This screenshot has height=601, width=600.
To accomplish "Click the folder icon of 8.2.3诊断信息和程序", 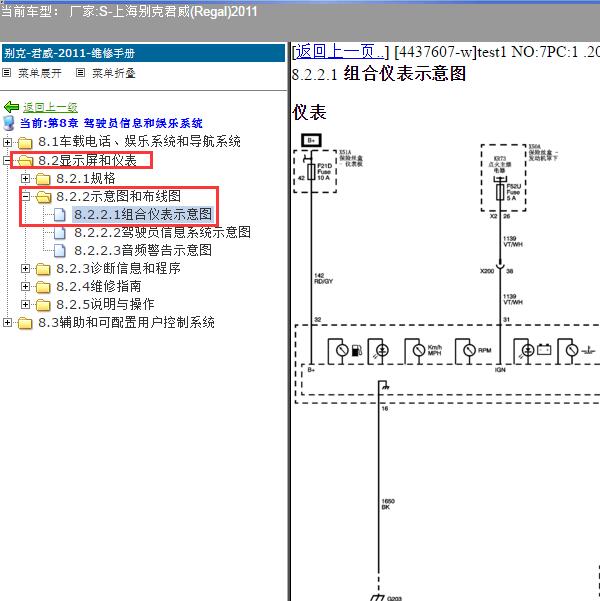I will (43, 269).
